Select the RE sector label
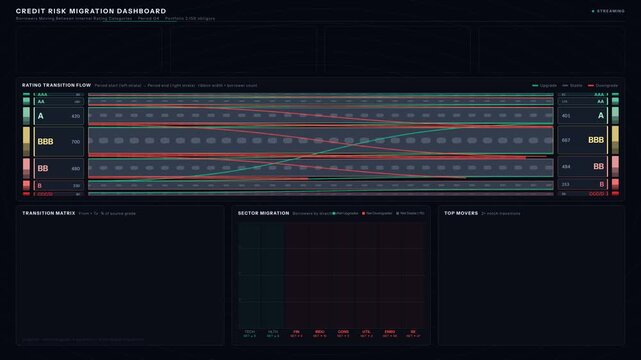641x360 pixels. click(x=413, y=332)
